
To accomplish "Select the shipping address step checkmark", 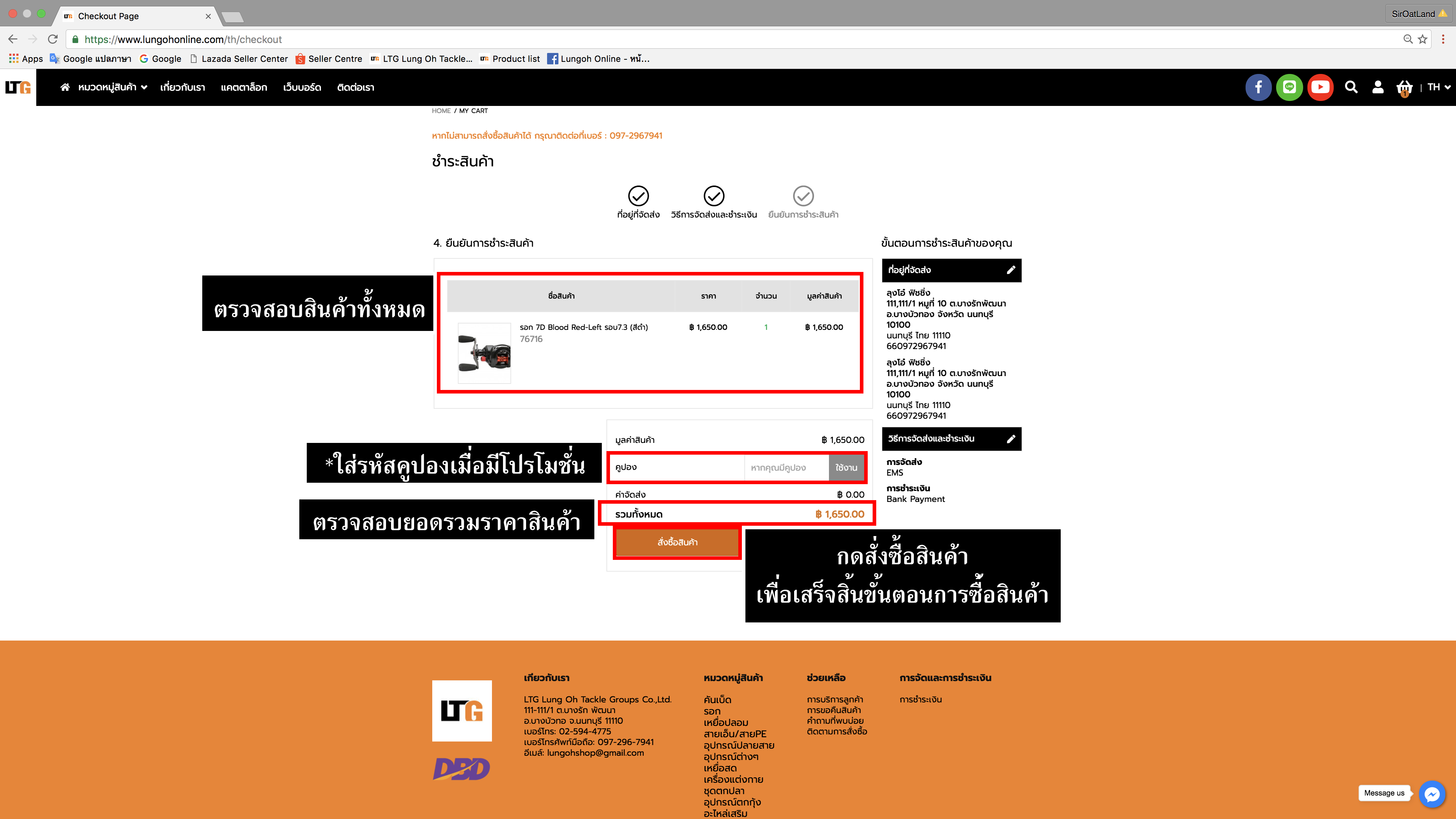I will 638,196.
